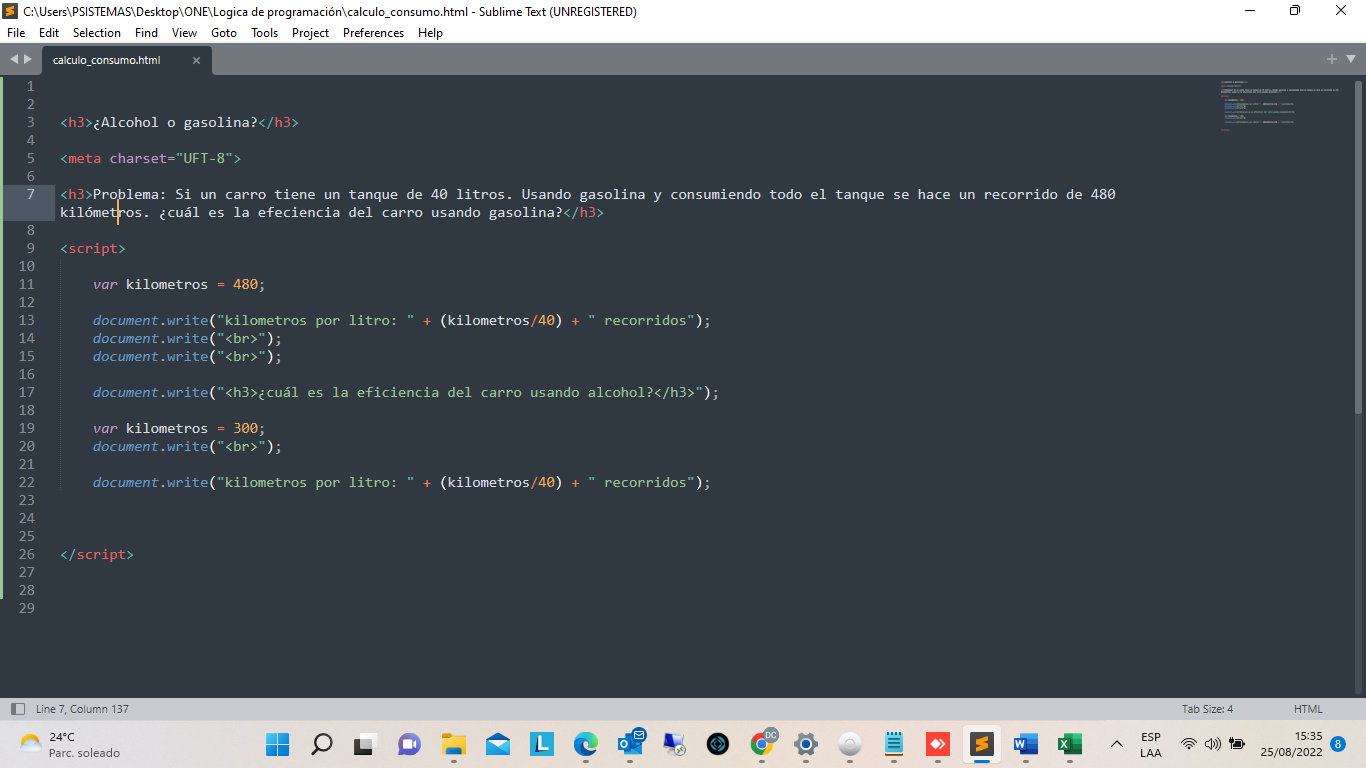
Task: Open the Selection menu
Action: pos(97,32)
